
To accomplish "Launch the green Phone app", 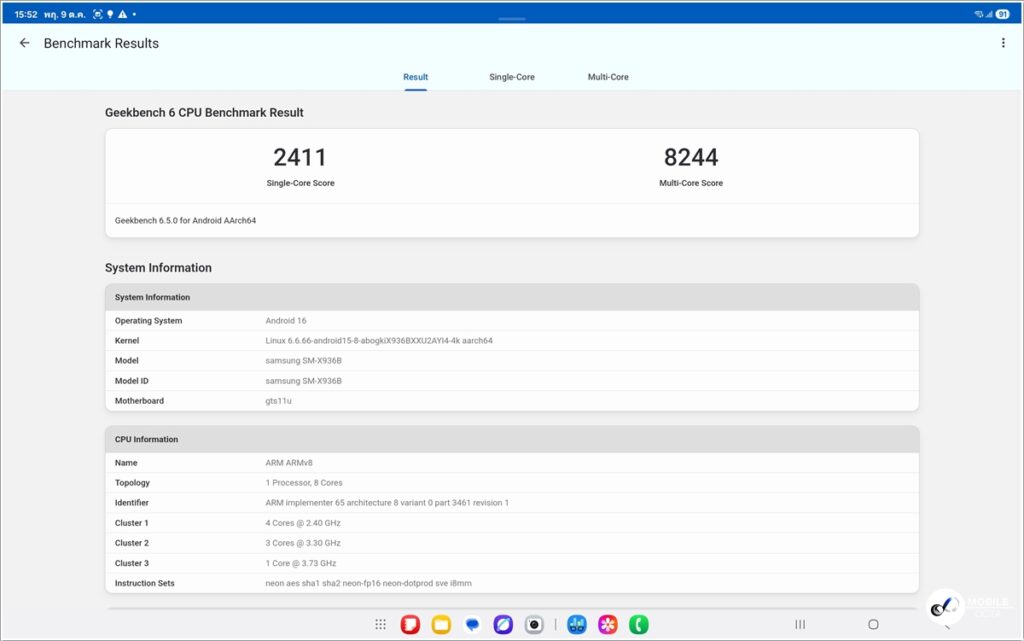I will (638, 624).
